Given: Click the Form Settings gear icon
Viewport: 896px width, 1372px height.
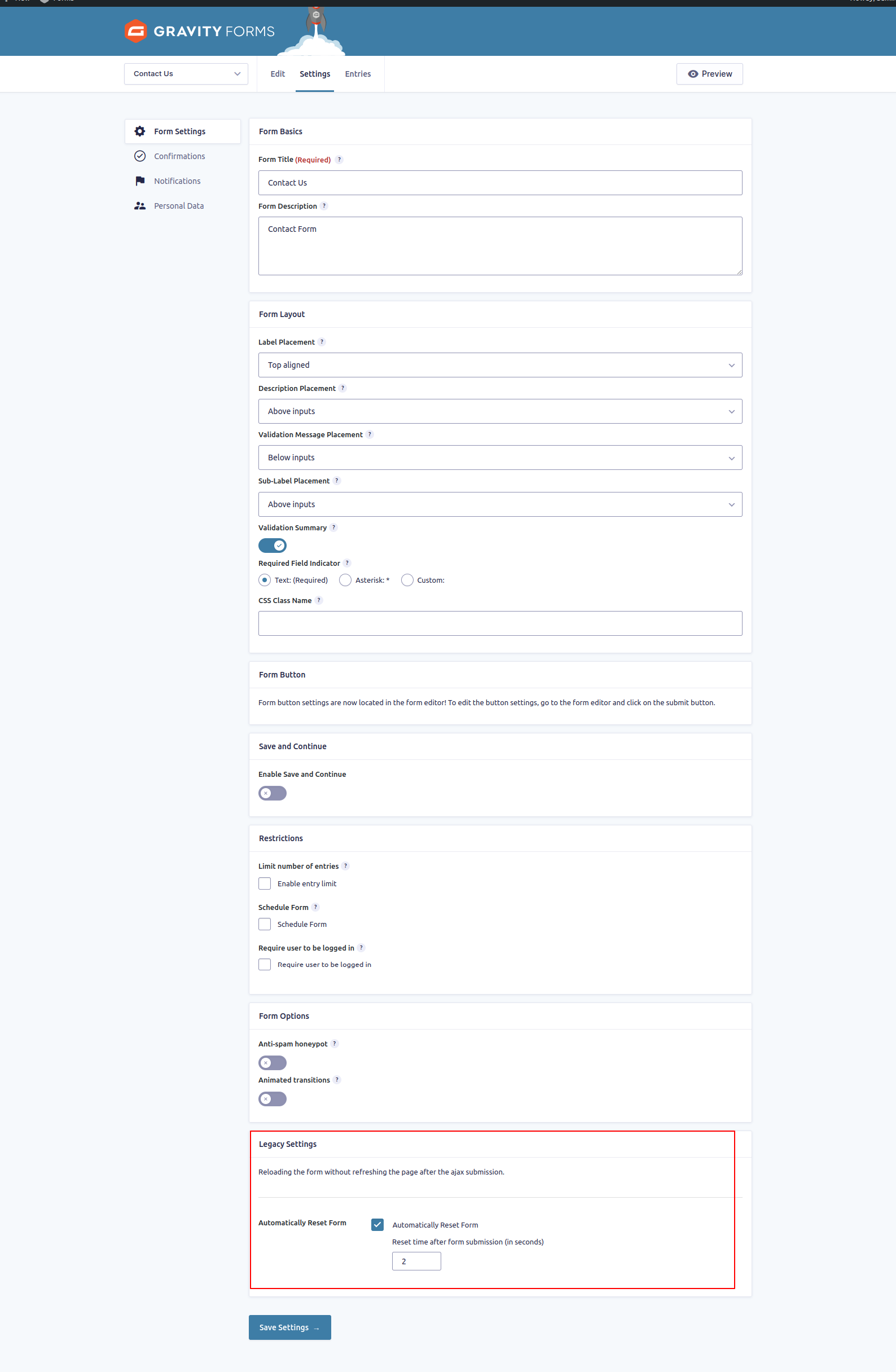Looking at the screenshot, I should 139,131.
